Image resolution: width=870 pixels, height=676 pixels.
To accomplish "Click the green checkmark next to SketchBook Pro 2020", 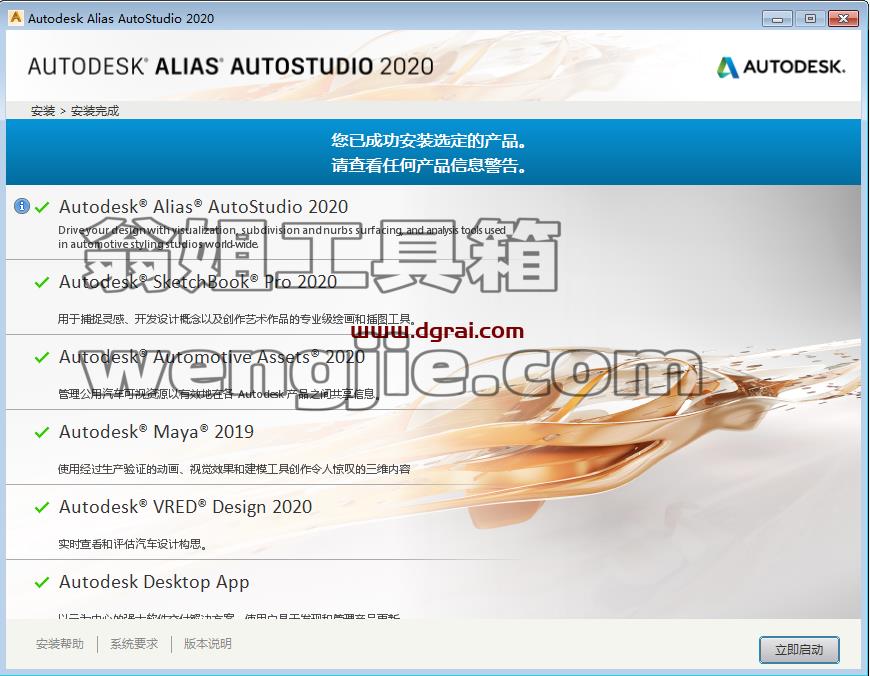I will click(42, 282).
